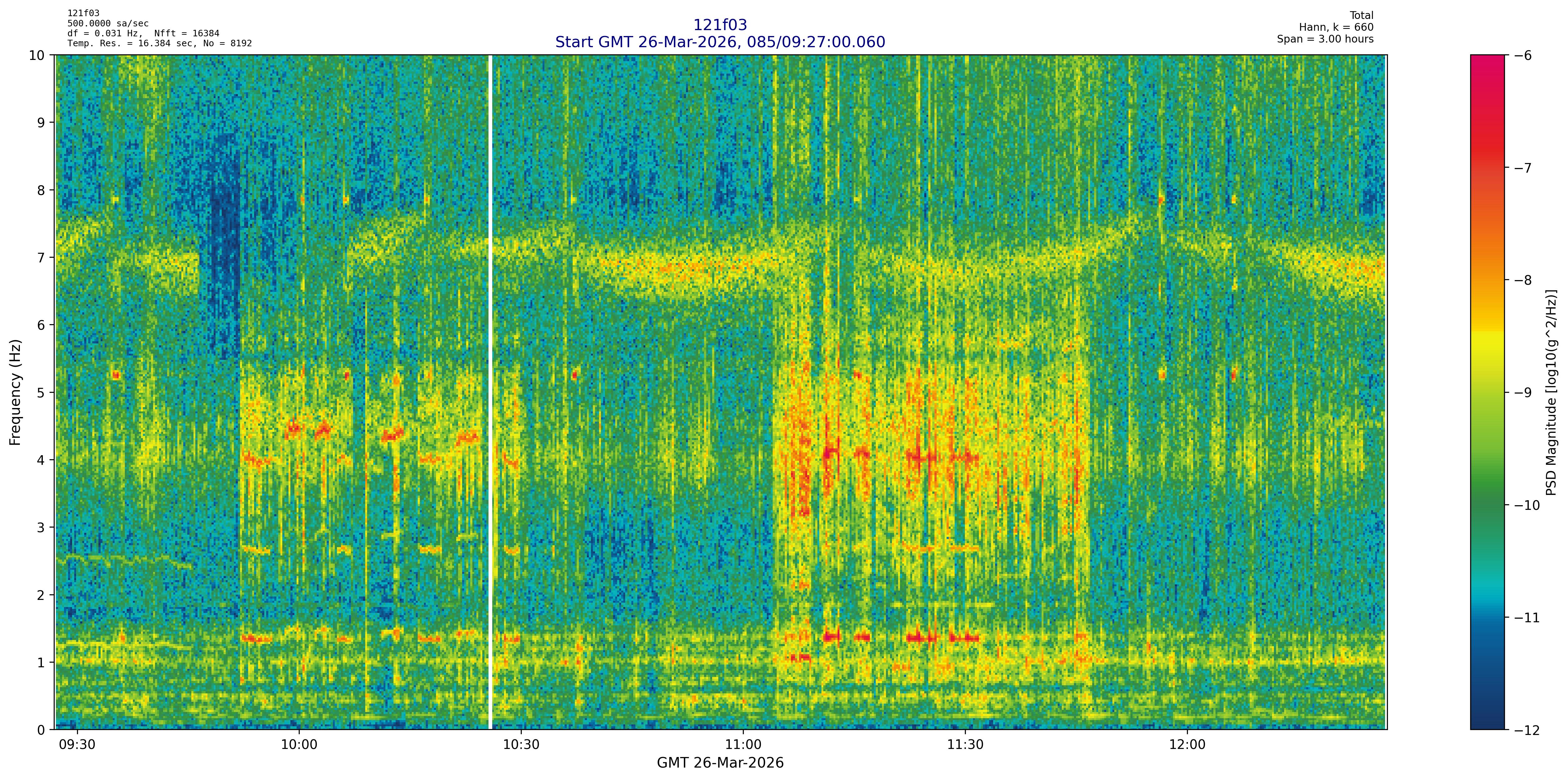
Task: Click the 11:30 time axis label
Action: [966, 745]
